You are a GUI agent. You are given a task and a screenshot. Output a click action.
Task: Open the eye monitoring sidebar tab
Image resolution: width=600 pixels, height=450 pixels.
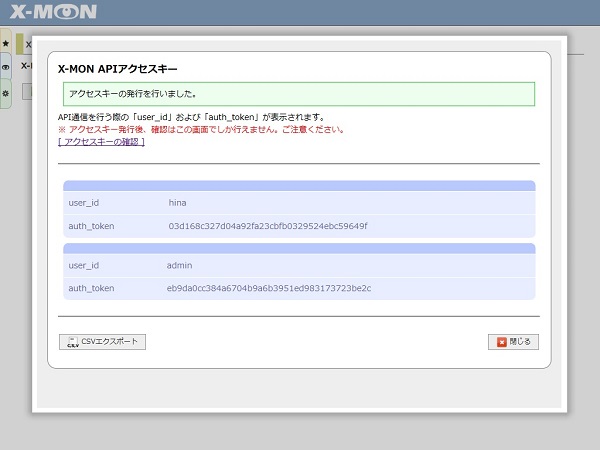(6, 67)
